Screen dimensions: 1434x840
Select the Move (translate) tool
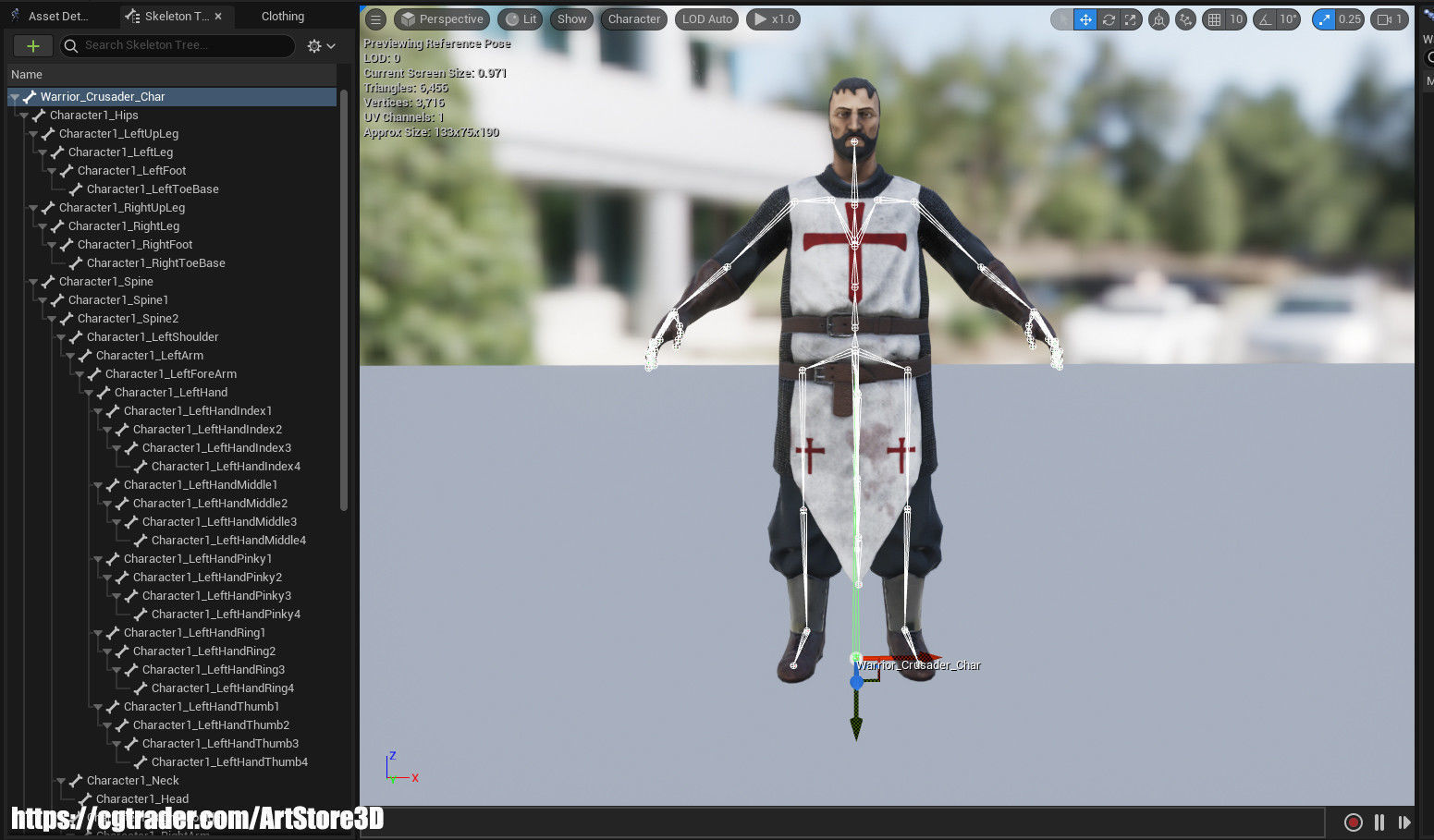[1084, 18]
